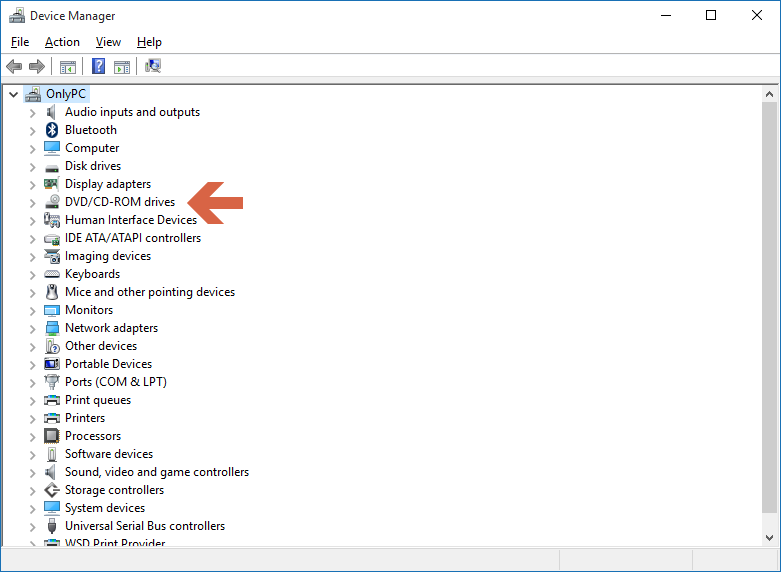The width and height of the screenshot is (781, 572).
Task: Expand the Portable Devices chevron
Action: pyautogui.click(x=32, y=365)
